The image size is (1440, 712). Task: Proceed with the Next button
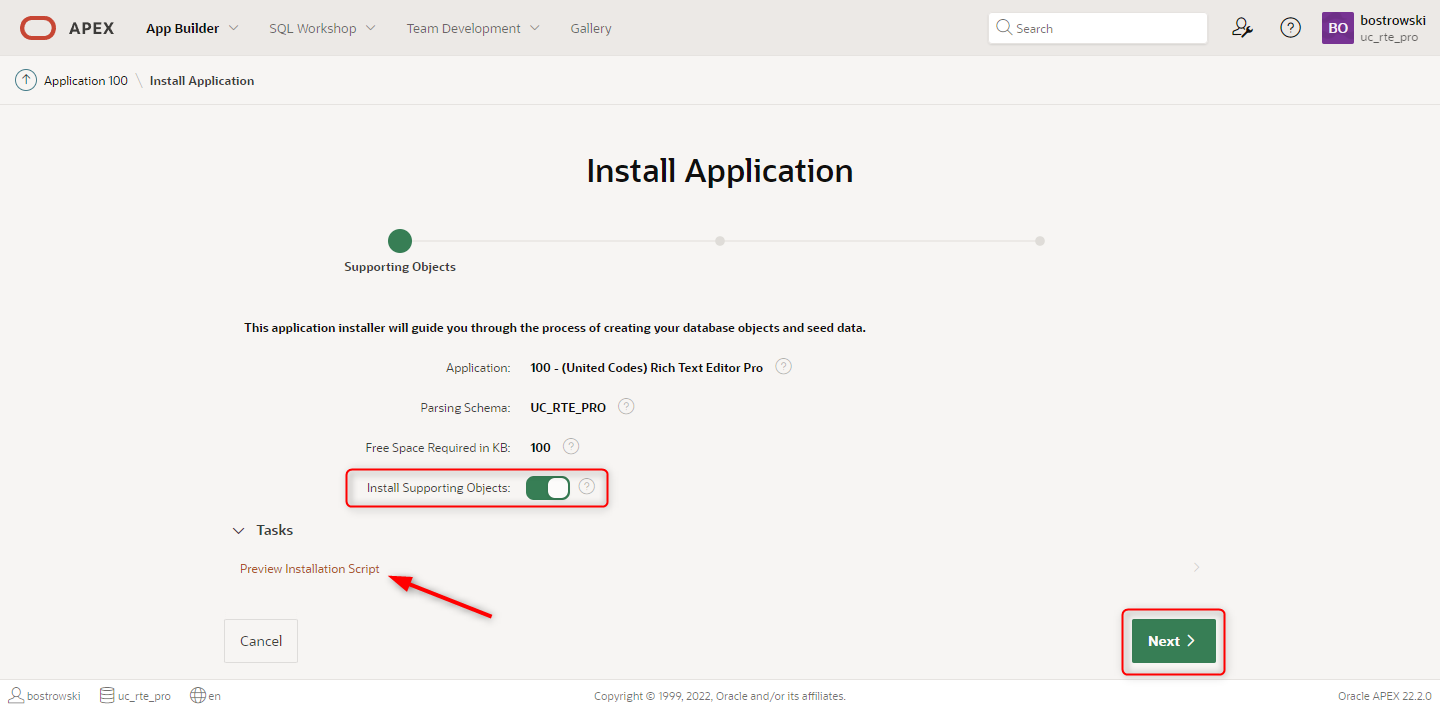click(1174, 641)
